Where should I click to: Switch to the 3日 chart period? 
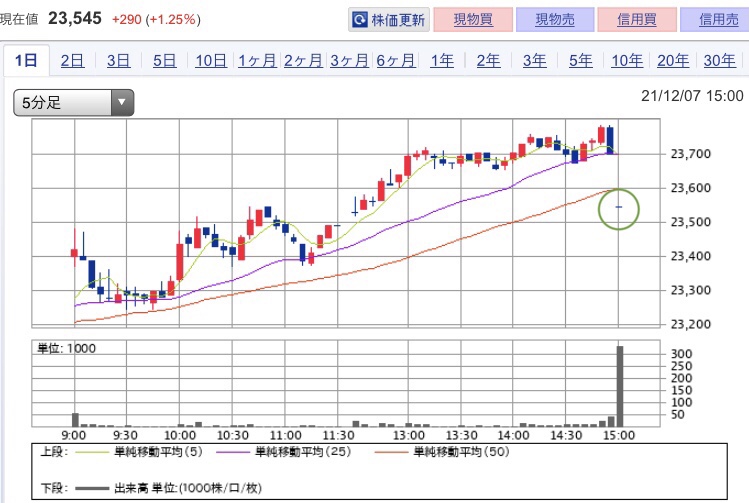click(x=118, y=61)
